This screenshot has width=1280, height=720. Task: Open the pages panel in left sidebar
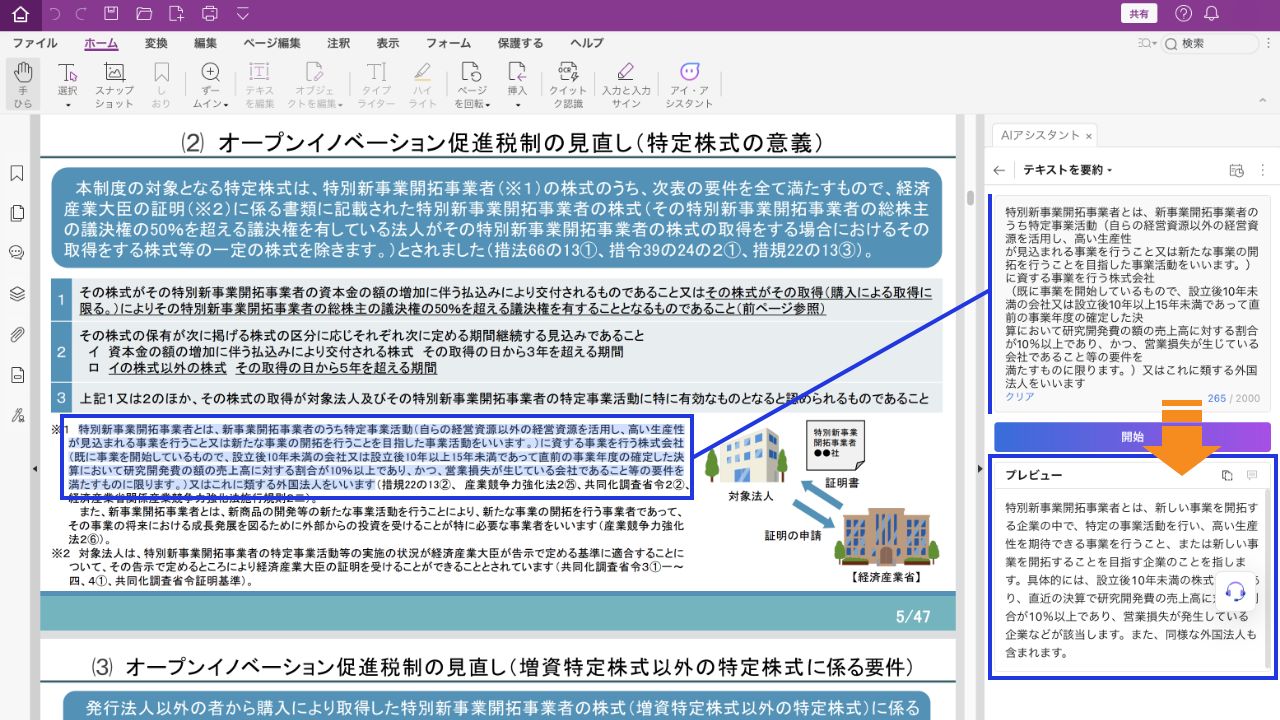point(17,213)
